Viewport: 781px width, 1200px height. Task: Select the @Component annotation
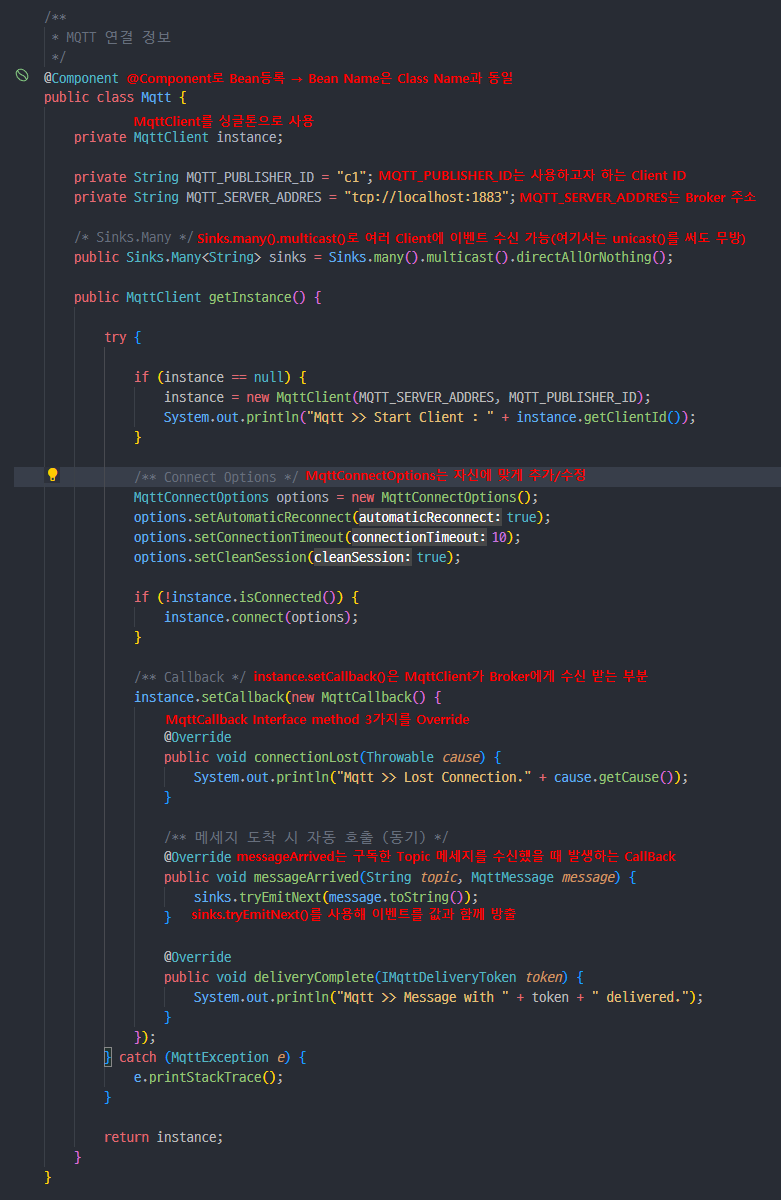81,77
